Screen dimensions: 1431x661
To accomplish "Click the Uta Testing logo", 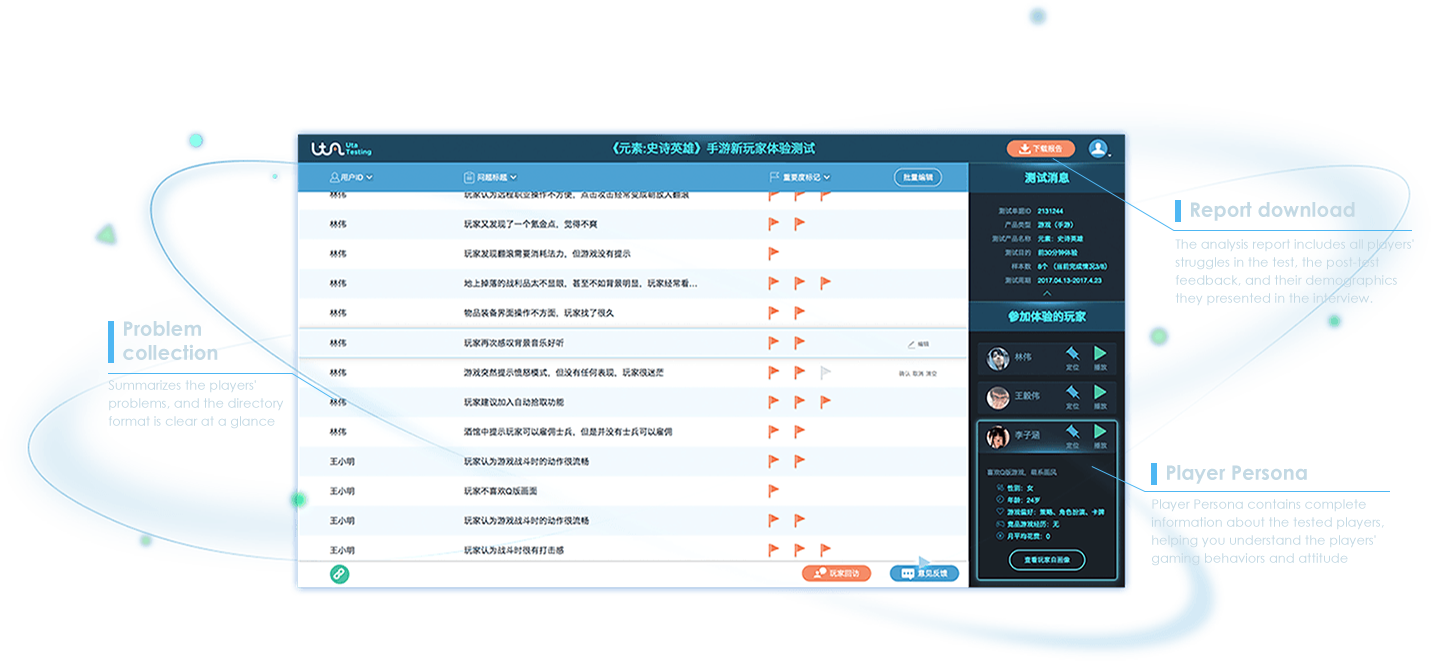I will pyautogui.click(x=341, y=148).
